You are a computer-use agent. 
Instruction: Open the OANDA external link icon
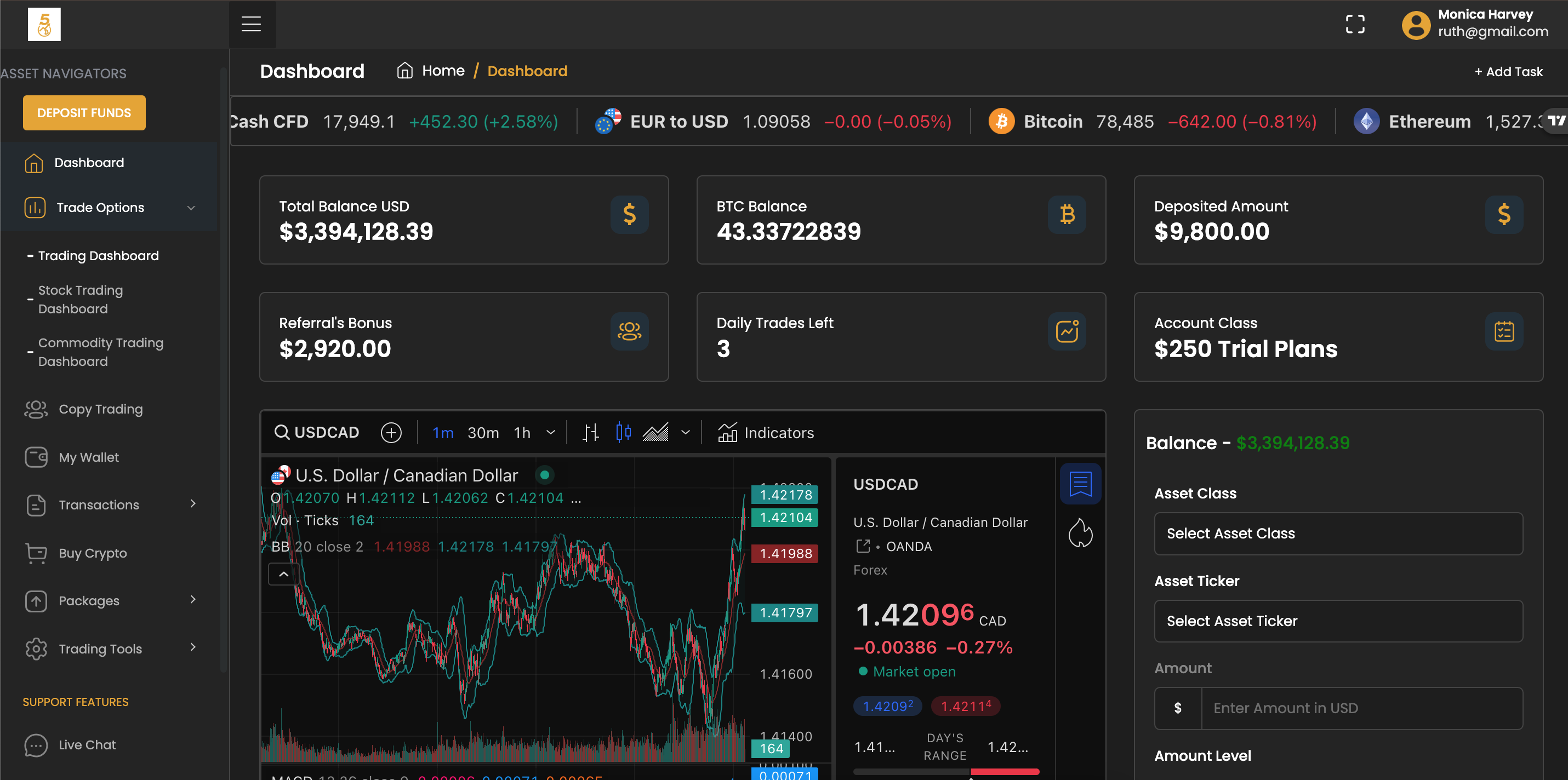click(x=863, y=546)
